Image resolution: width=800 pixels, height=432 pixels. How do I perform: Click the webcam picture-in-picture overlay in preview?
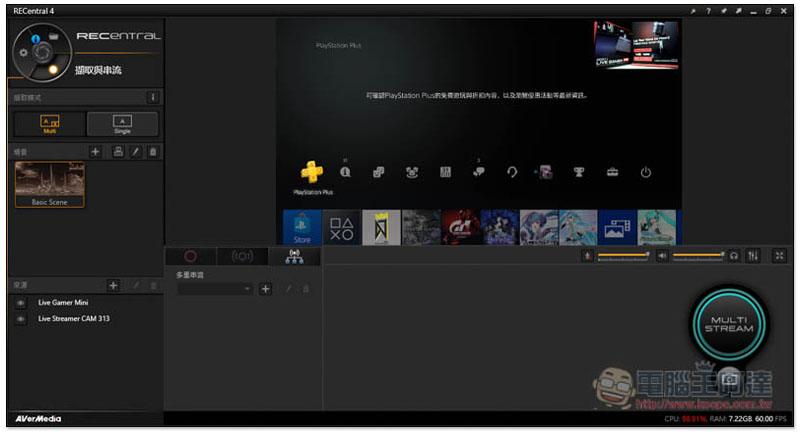click(x=637, y=44)
